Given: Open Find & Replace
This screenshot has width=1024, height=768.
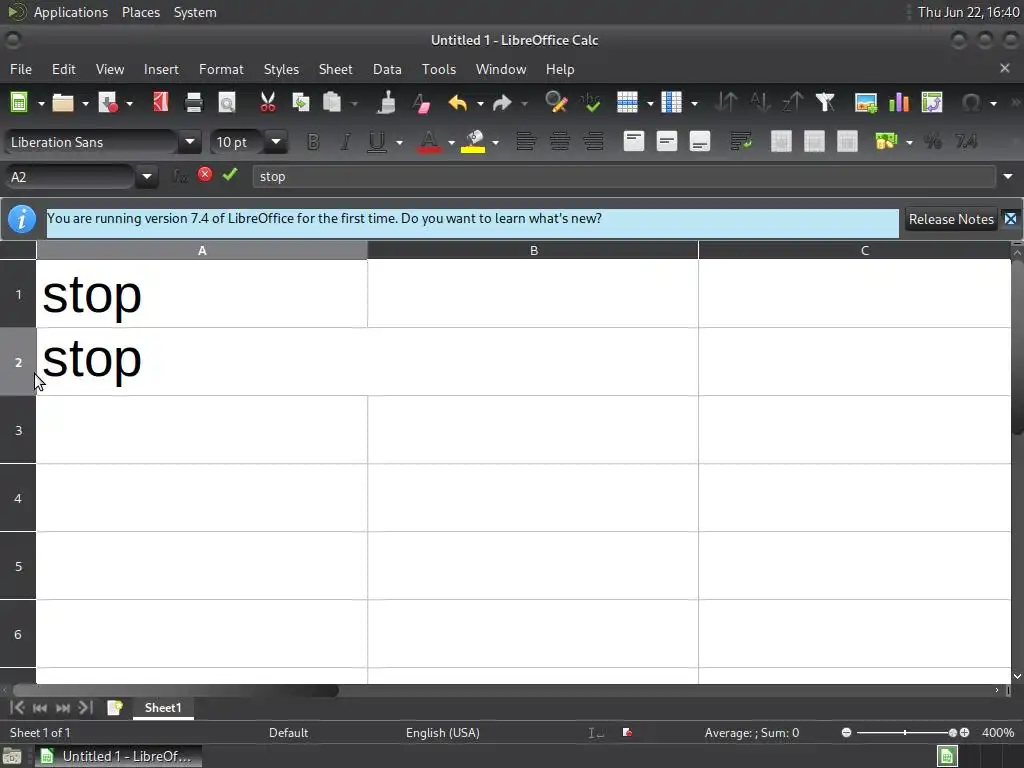Looking at the screenshot, I should (x=556, y=103).
